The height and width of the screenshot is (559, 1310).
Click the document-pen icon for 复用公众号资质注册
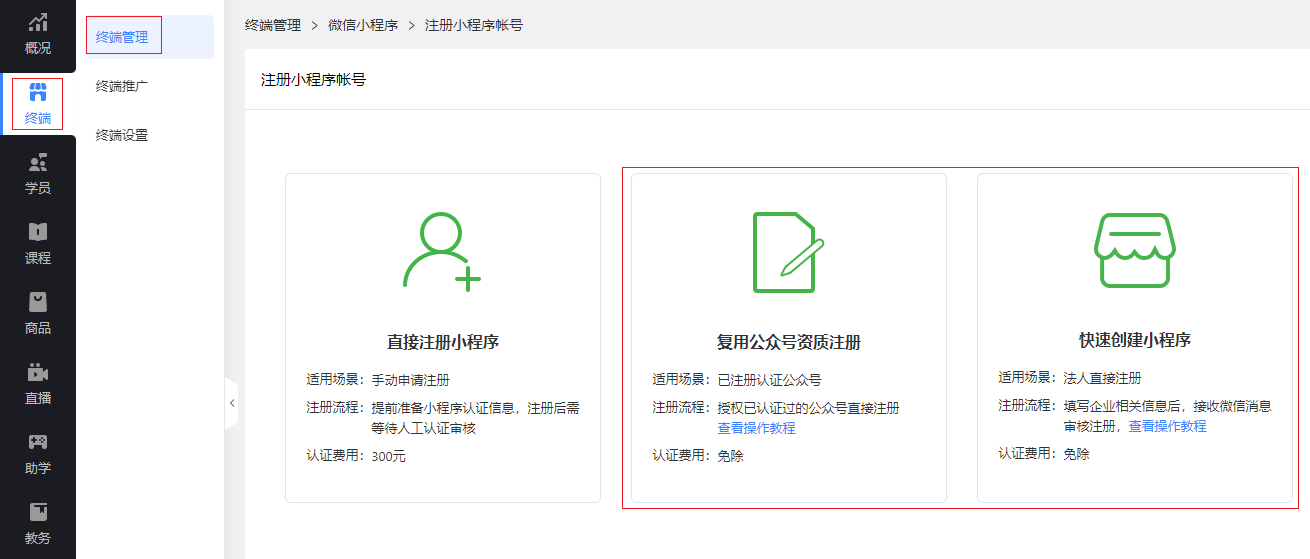[788, 252]
